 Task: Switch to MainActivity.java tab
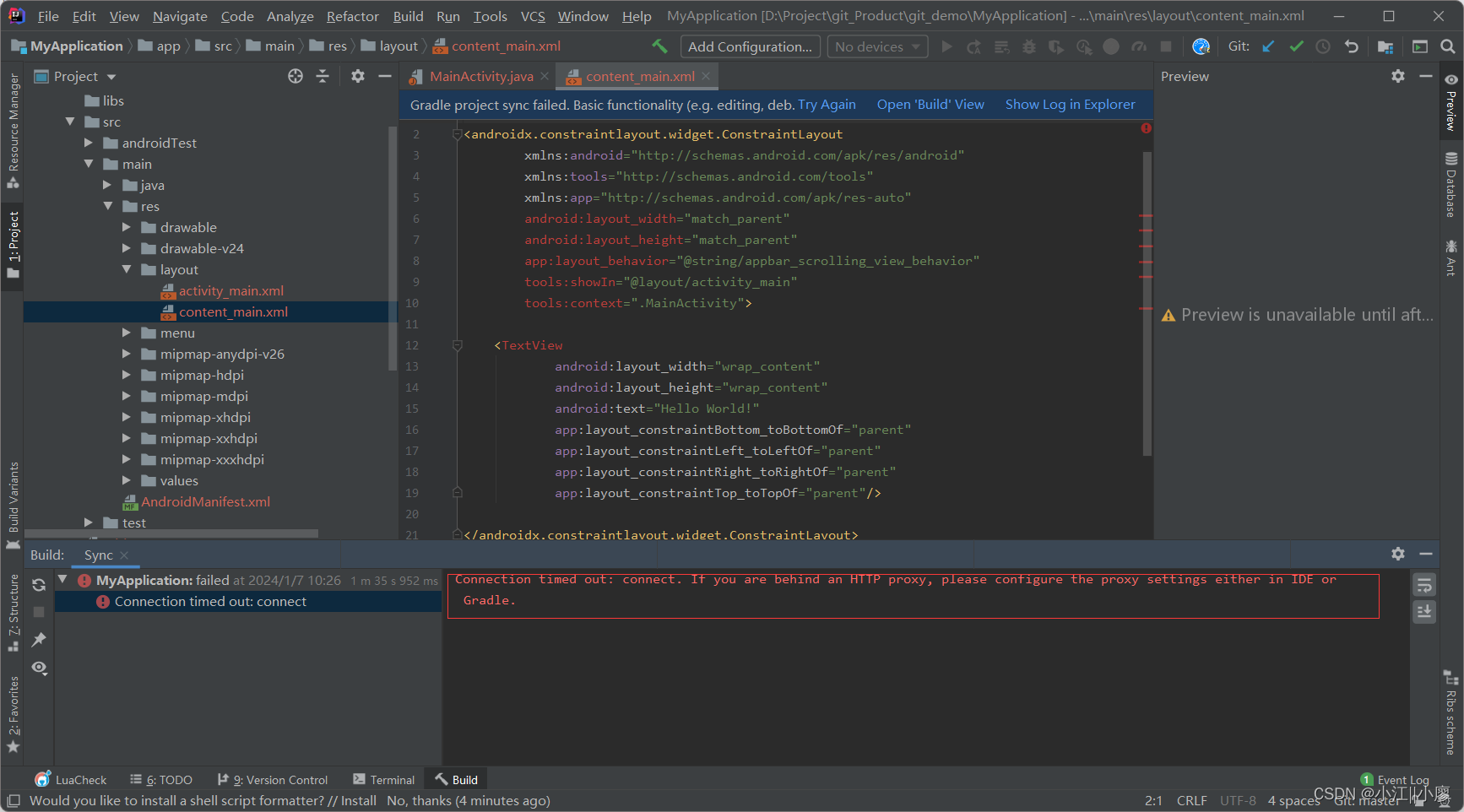click(481, 76)
